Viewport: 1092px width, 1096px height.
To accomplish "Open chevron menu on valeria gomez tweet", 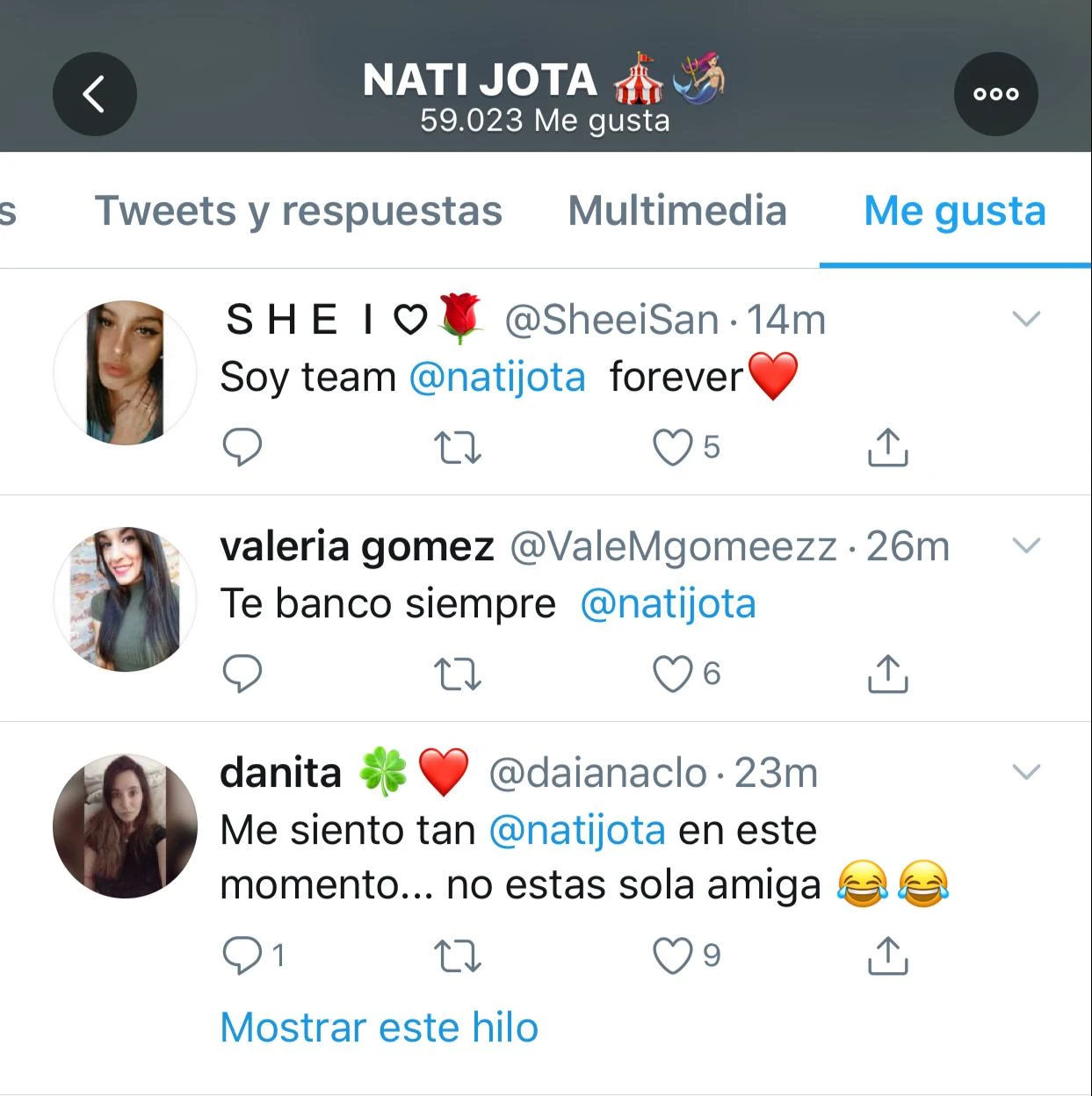I will 1026,545.
